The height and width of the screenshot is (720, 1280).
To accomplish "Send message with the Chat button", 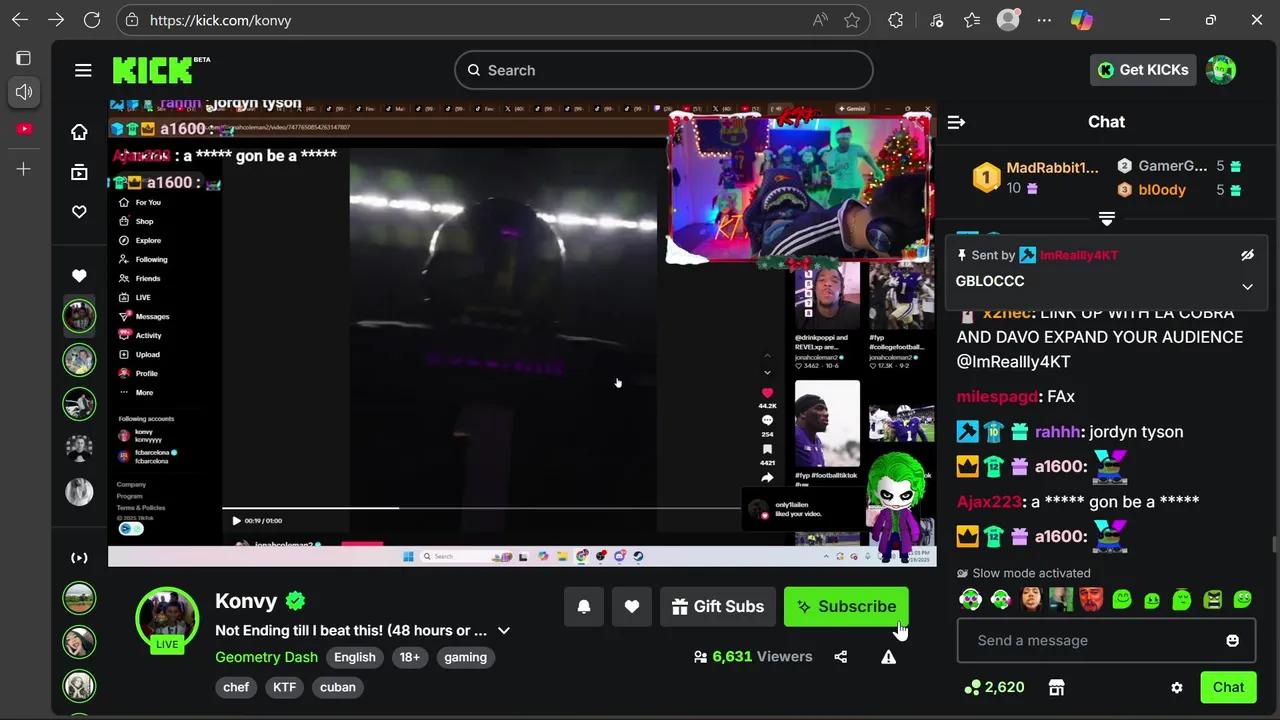I will pos(1228,687).
